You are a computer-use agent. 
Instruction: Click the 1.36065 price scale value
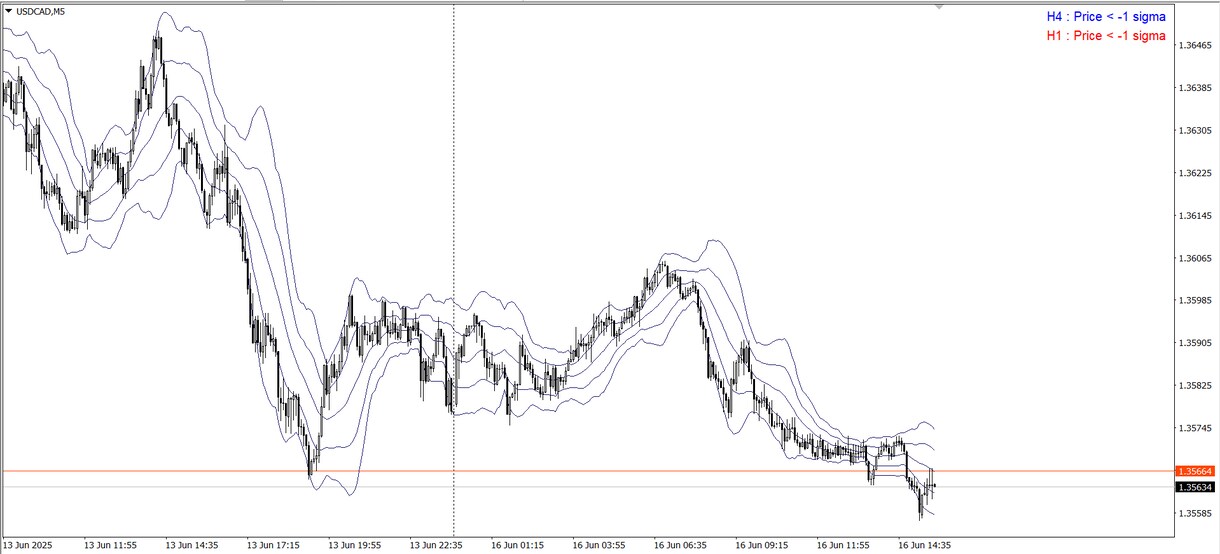tap(1196, 258)
